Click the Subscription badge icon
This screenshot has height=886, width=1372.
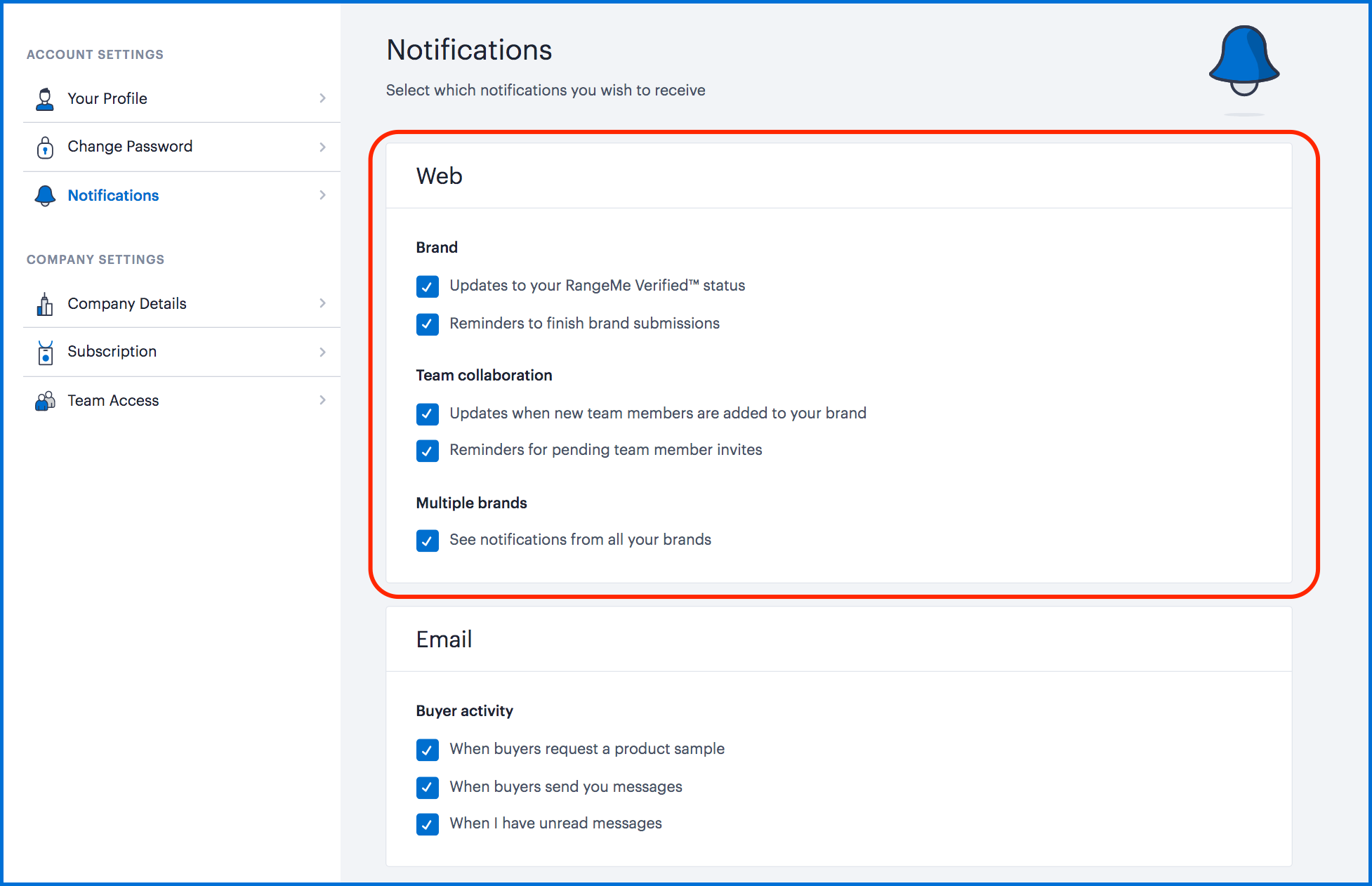tap(45, 352)
